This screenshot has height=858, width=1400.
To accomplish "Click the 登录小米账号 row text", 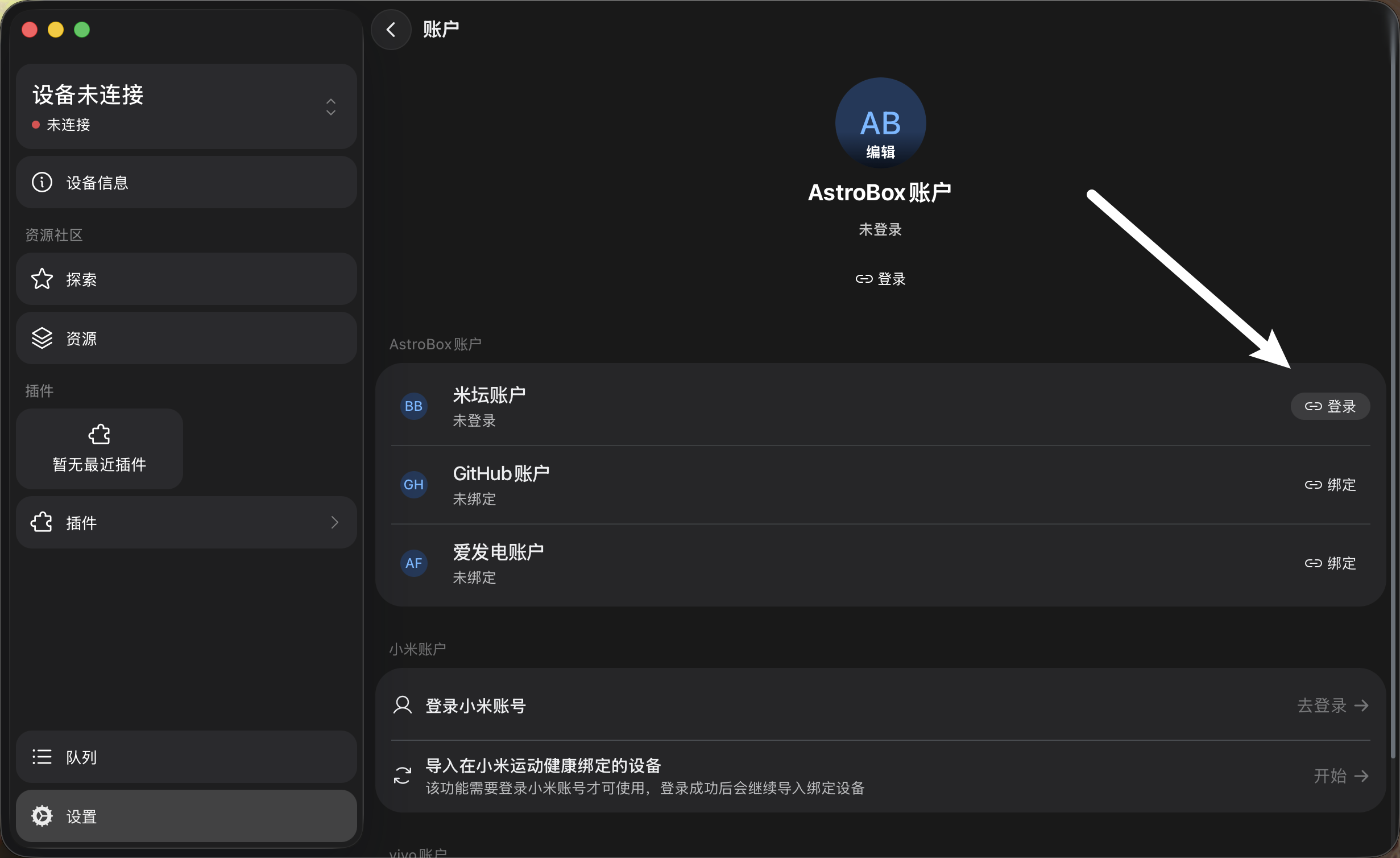I will 475,706.
